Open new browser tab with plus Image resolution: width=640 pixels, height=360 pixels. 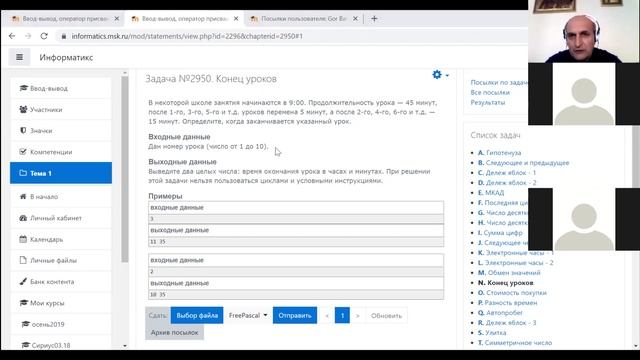tap(374, 18)
